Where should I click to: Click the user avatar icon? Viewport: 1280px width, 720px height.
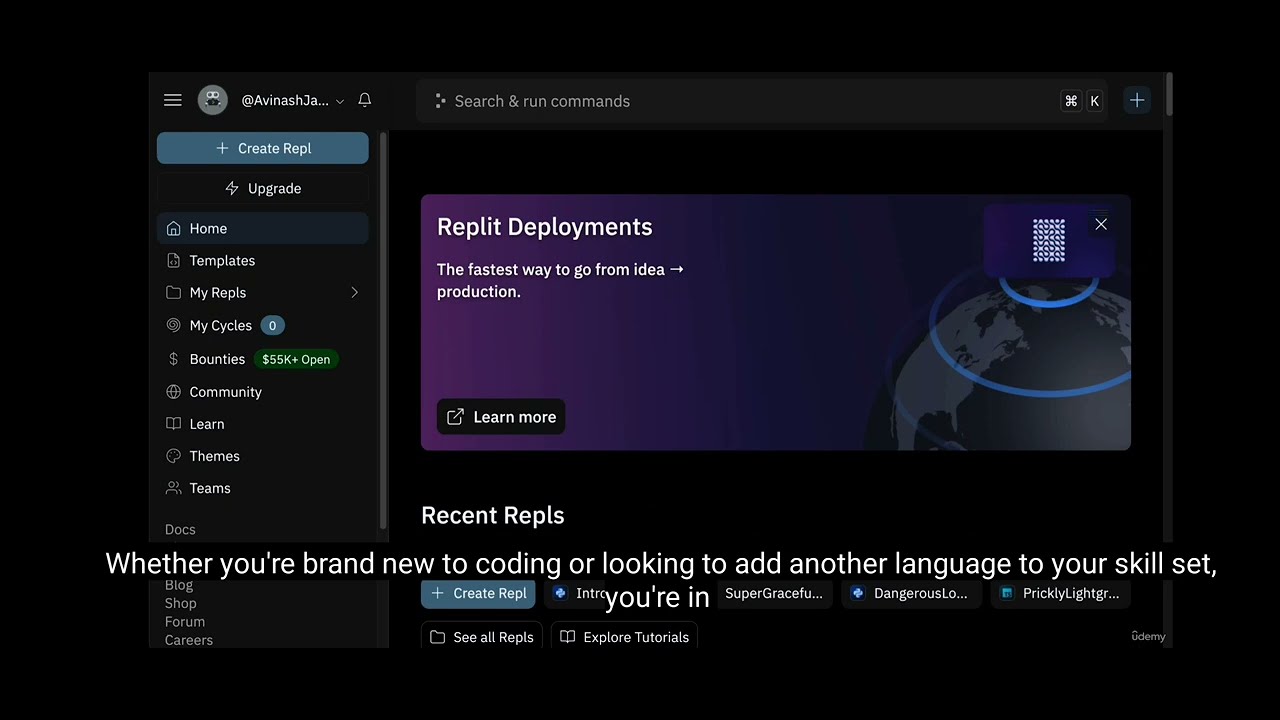click(x=212, y=100)
